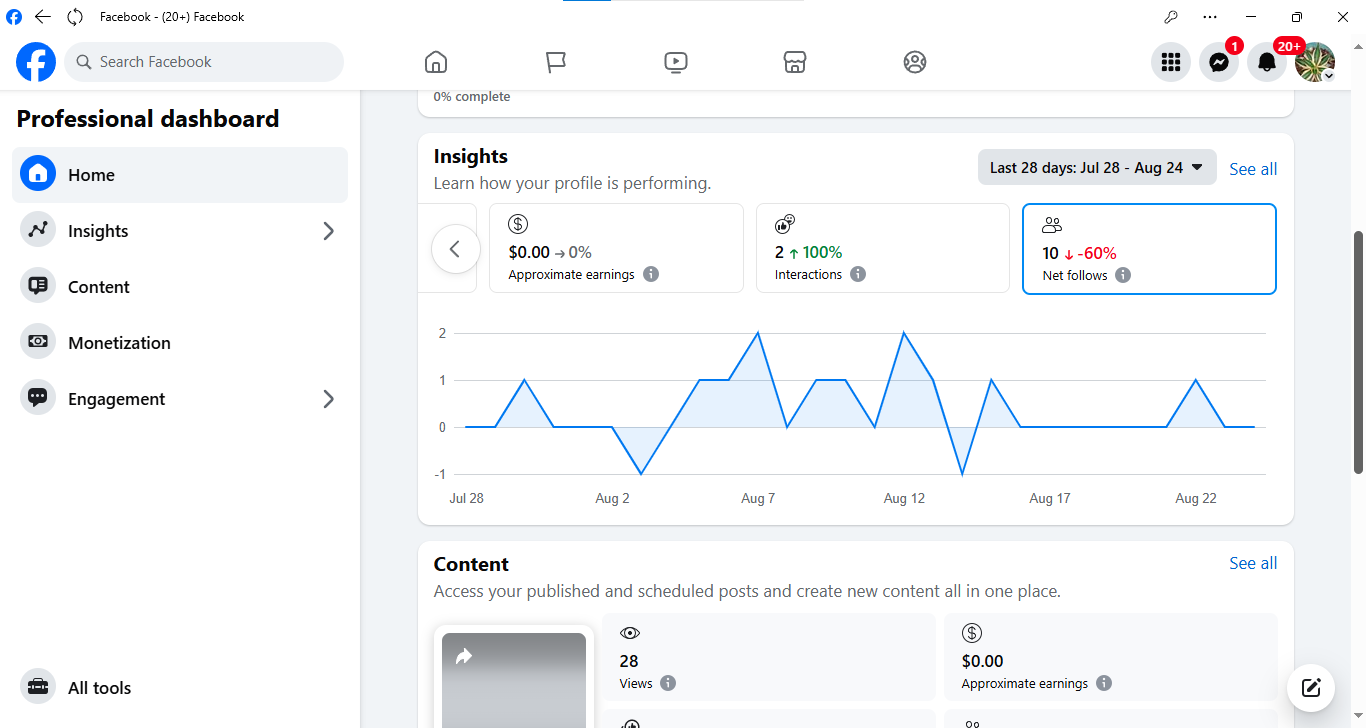Image resolution: width=1366 pixels, height=728 pixels.
Task: Click the info icon beside Interactions
Action: 858,274
